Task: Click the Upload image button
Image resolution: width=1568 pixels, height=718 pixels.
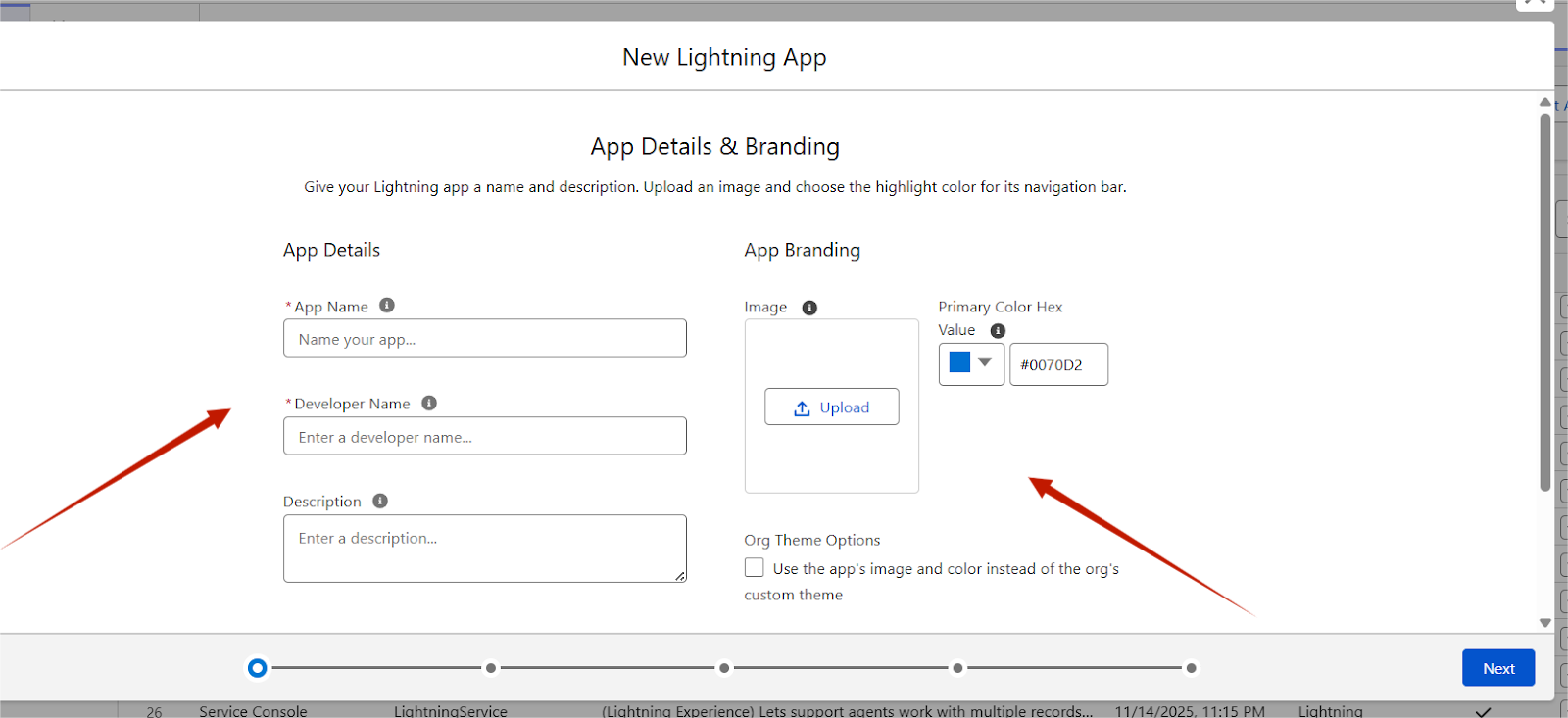Action: click(831, 407)
